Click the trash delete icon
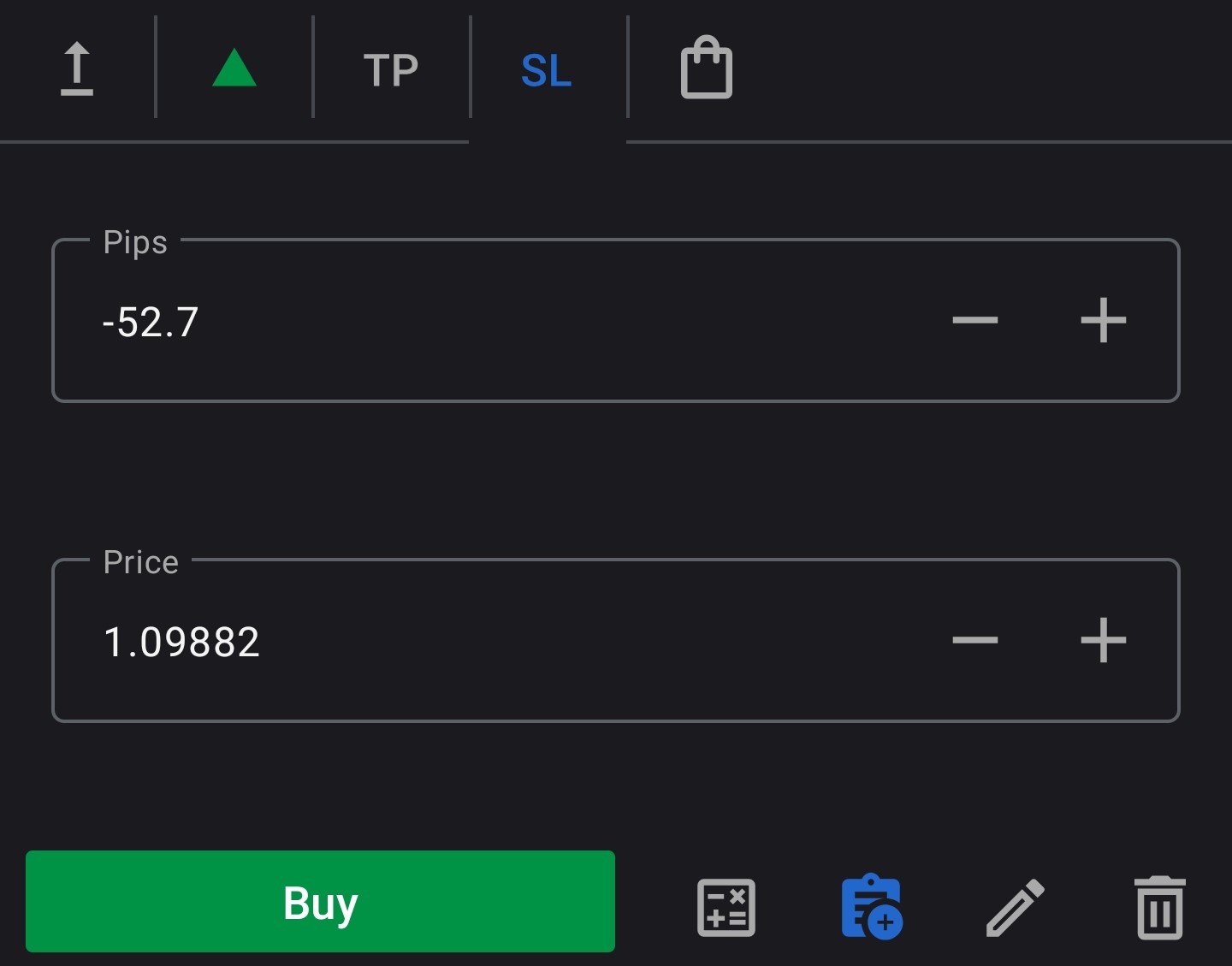1232x966 pixels. coord(1159,909)
